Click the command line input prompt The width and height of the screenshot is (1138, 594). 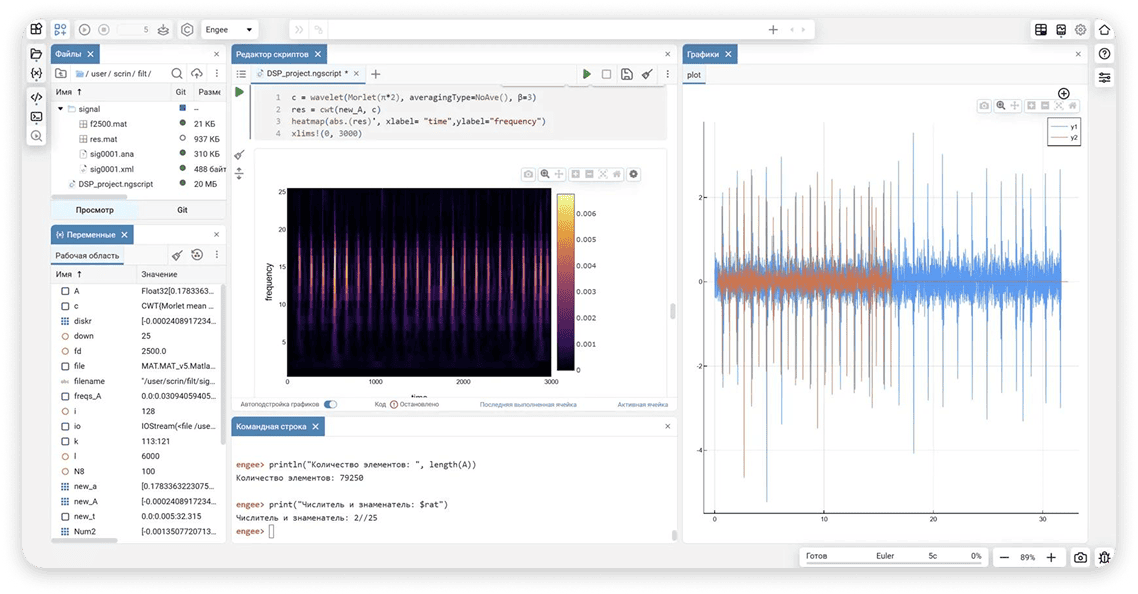pos(272,531)
